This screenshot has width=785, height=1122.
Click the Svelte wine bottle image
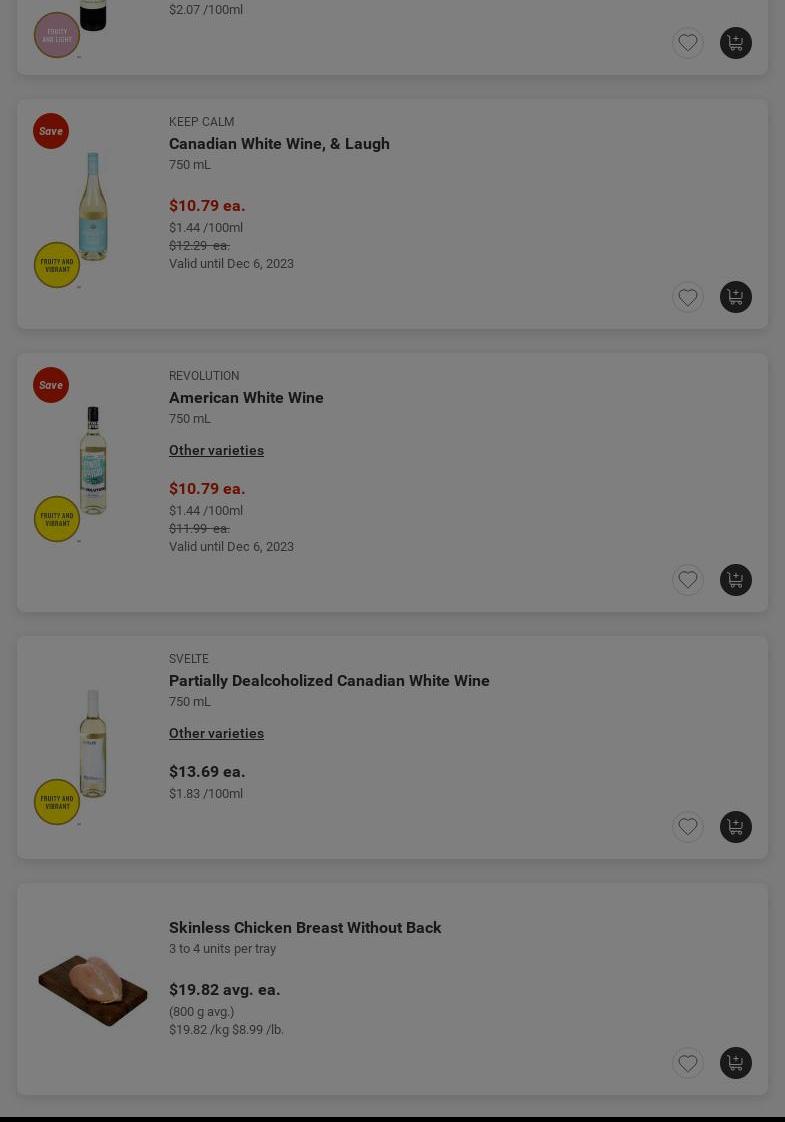click(x=93, y=743)
